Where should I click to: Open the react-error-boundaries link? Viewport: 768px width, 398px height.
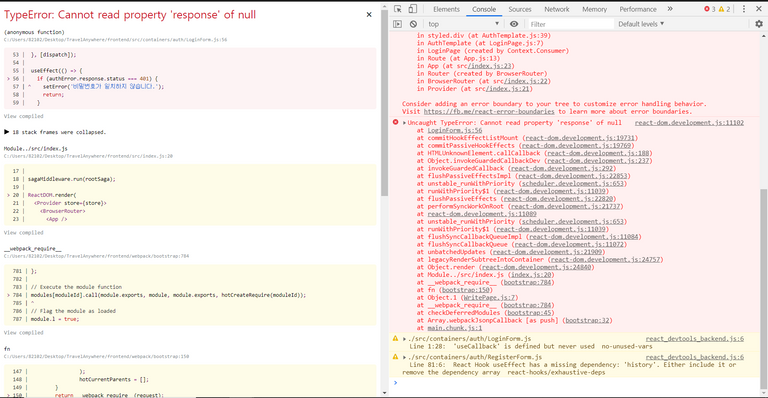tap(489, 111)
